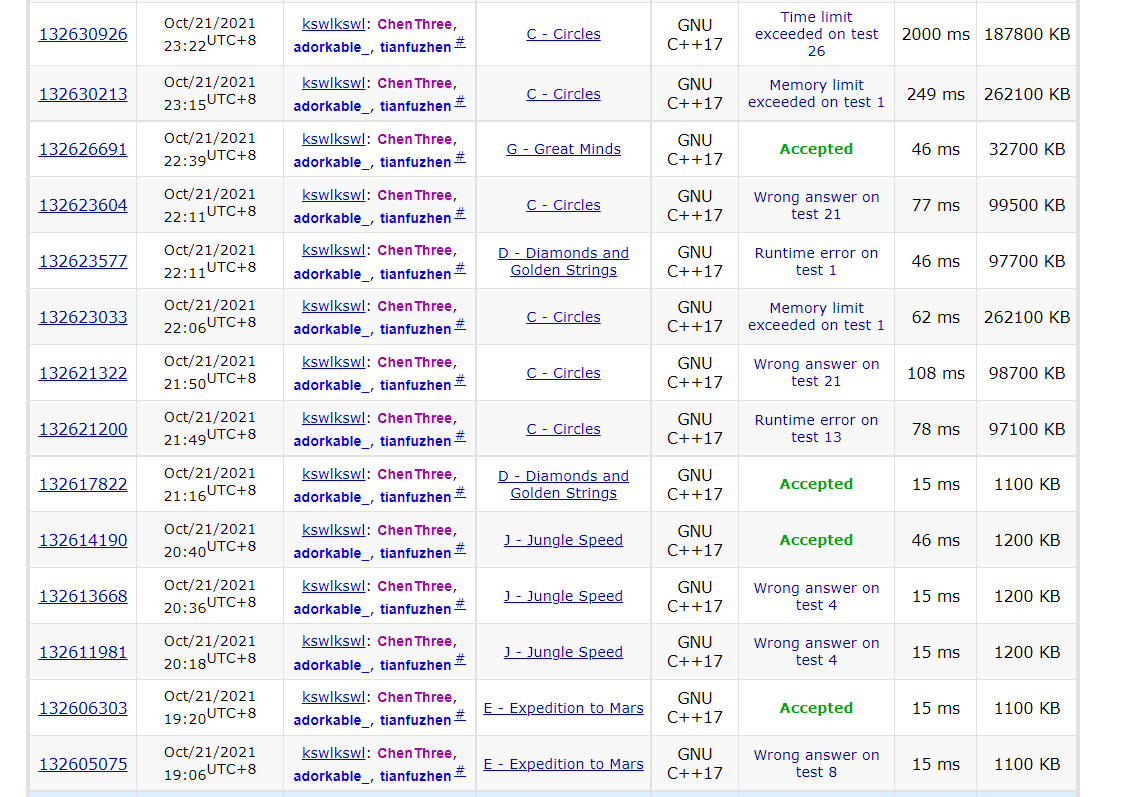The height and width of the screenshot is (797, 1146).
Task: Click the # link in the 132630213 row
Action: coord(460,102)
